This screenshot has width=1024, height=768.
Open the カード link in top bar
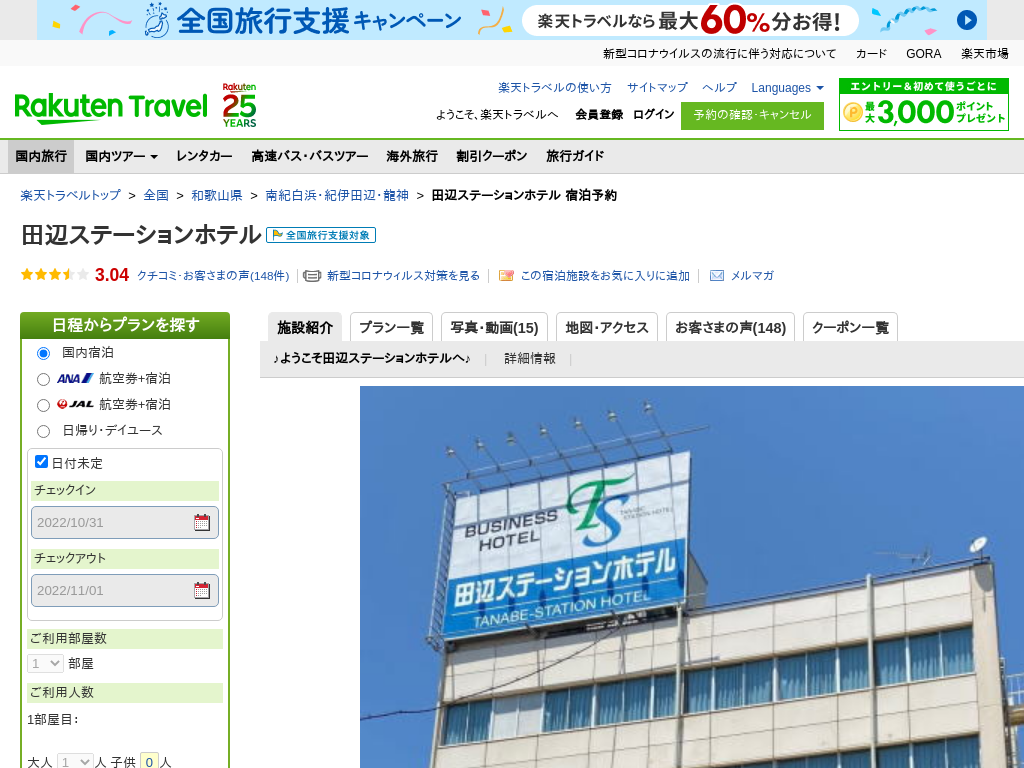(x=871, y=54)
